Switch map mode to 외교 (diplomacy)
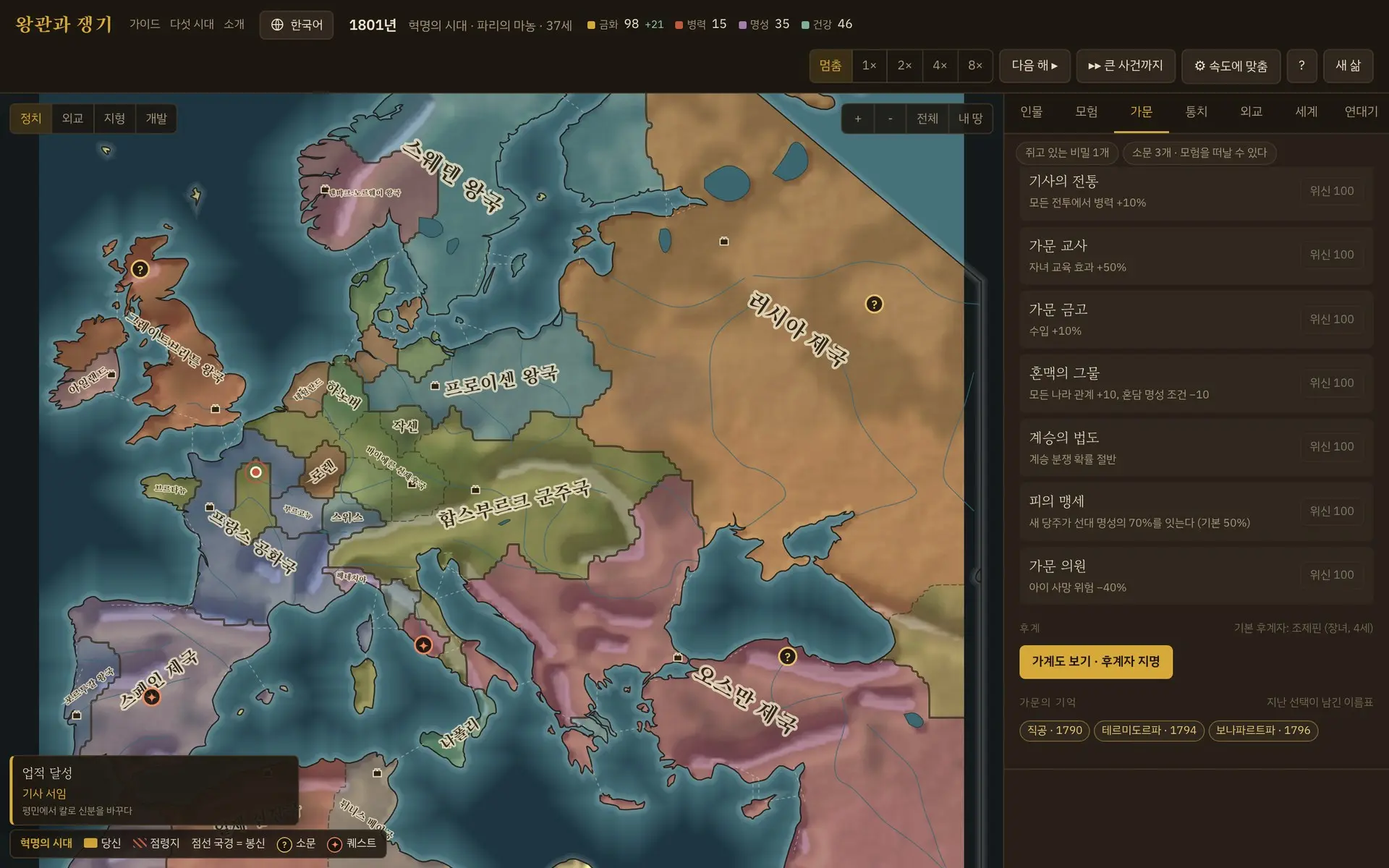 point(72,119)
